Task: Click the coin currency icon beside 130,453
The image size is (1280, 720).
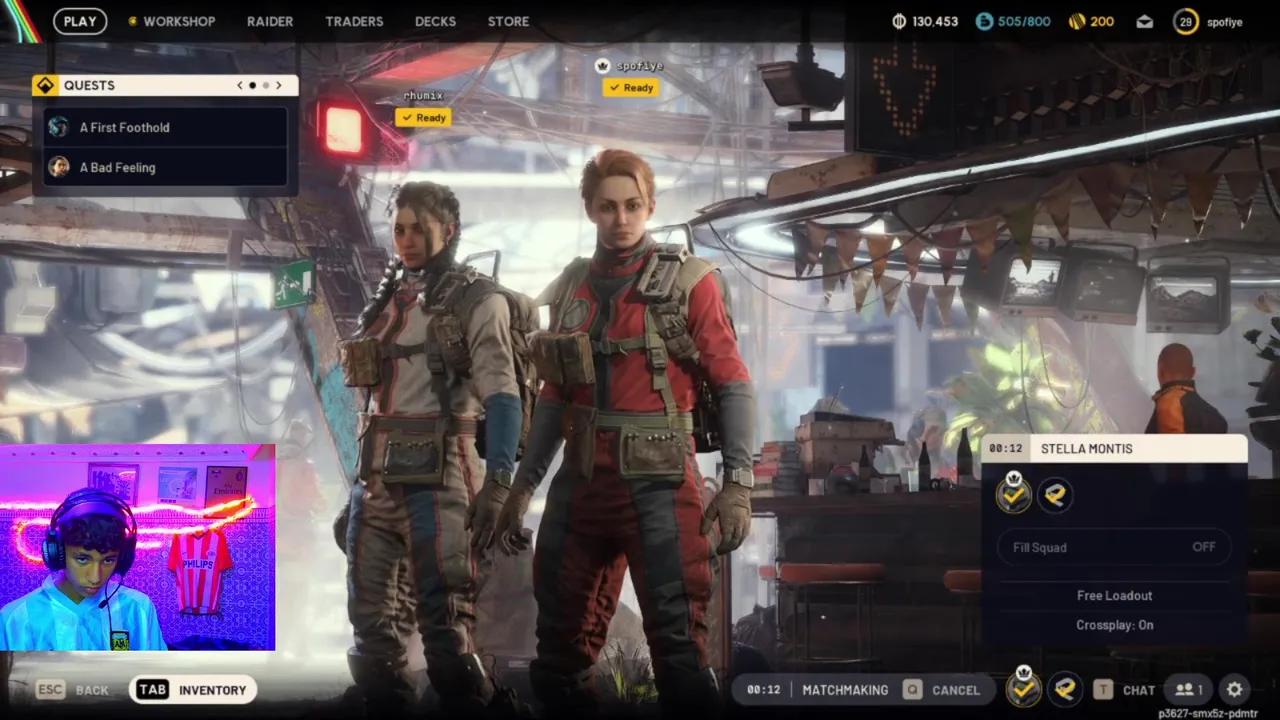Action: (x=899, y=21)
